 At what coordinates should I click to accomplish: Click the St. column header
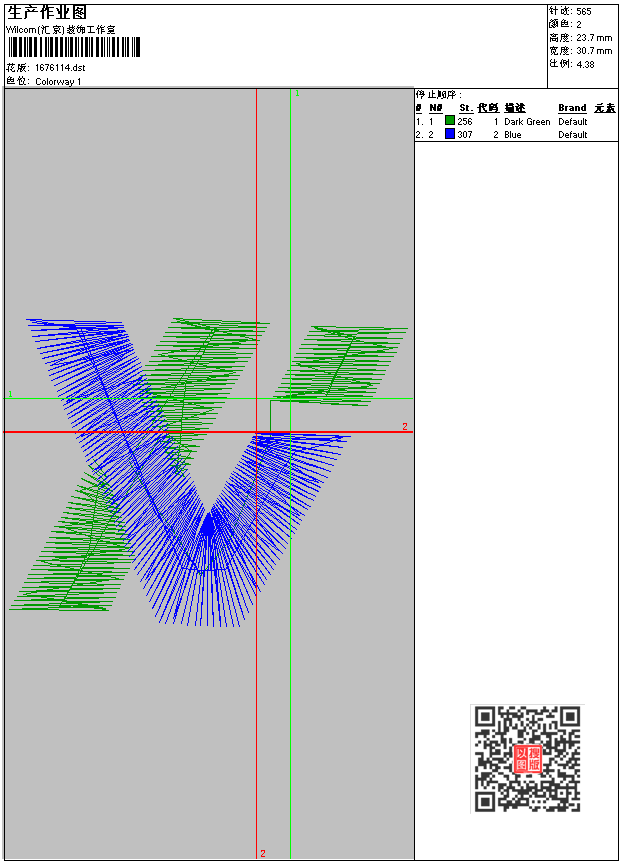click(x=466, y=108)
